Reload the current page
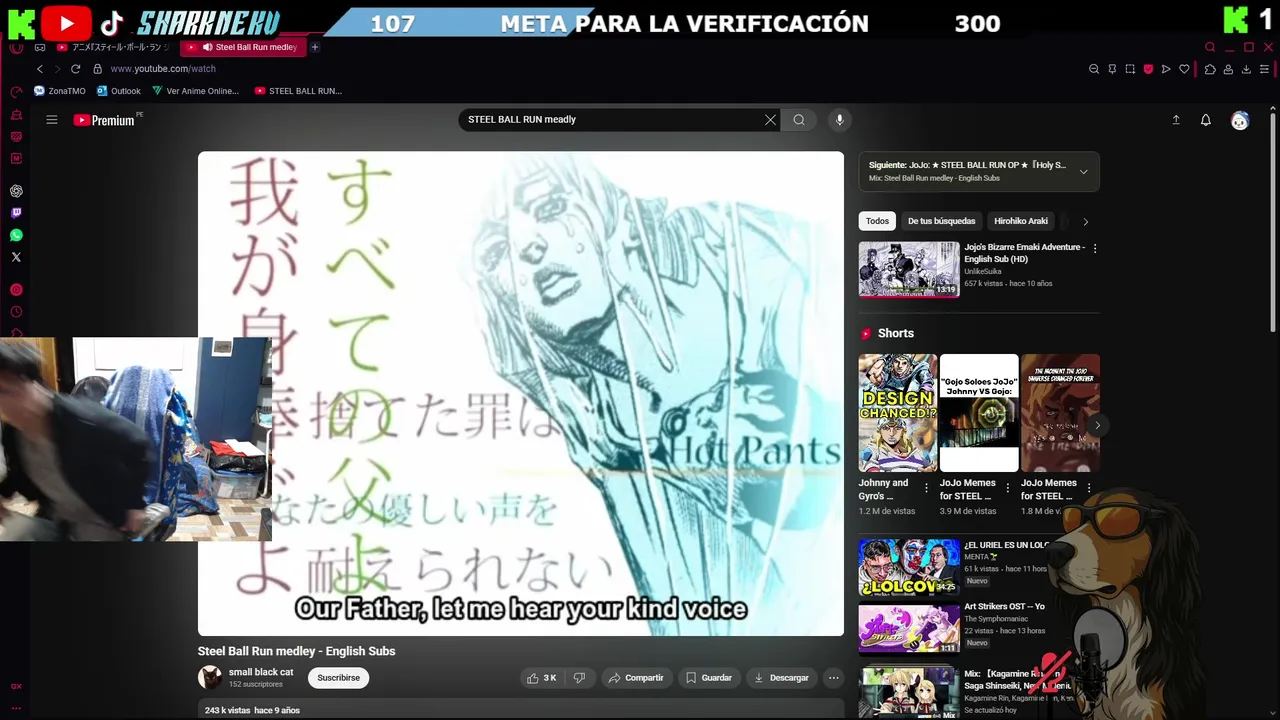1280x720 pixels. point(75,69)
